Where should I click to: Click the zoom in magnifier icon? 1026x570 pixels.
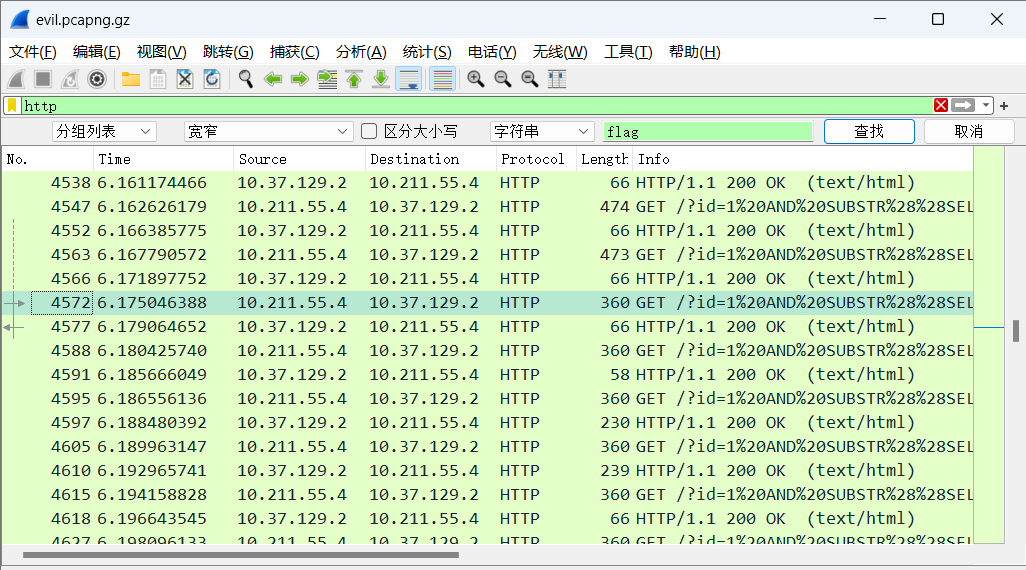click(476, 79)
